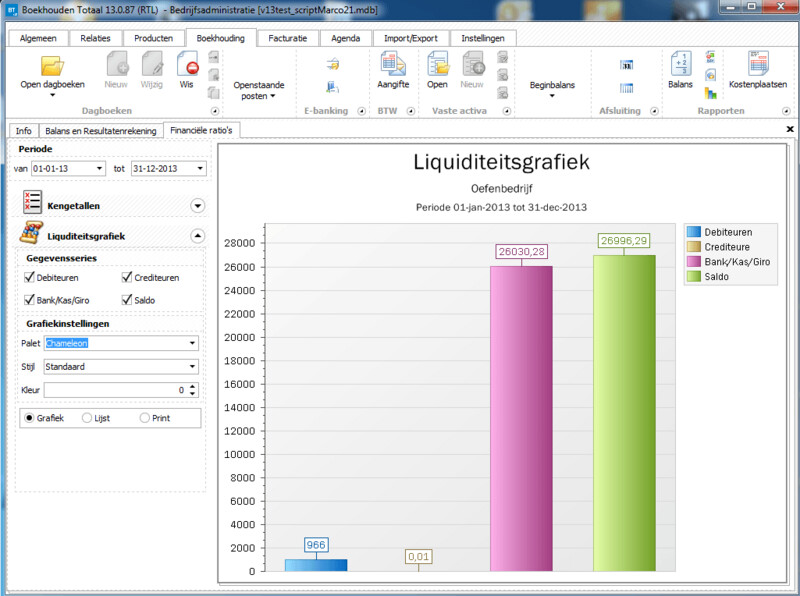Click the Crediteure tan legend swatch
800x596 pixels.
[694, 246]
